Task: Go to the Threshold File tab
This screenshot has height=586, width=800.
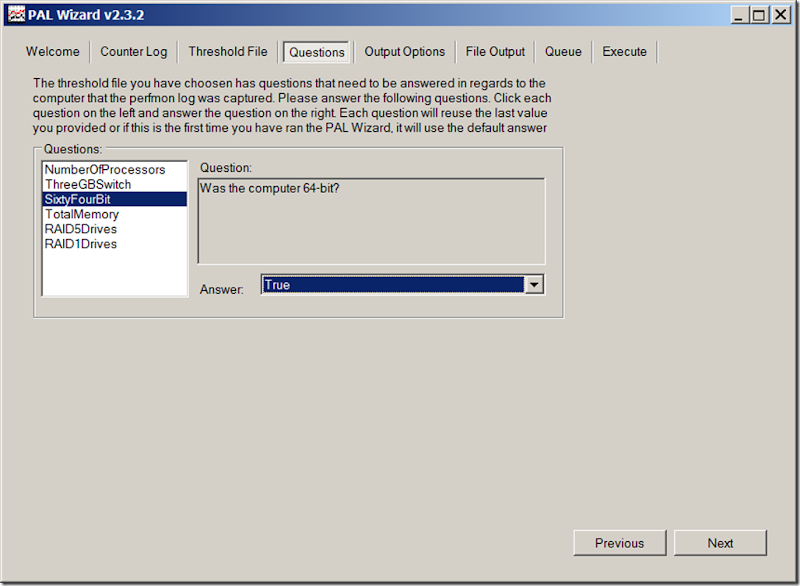Action: tap(228, 52)
